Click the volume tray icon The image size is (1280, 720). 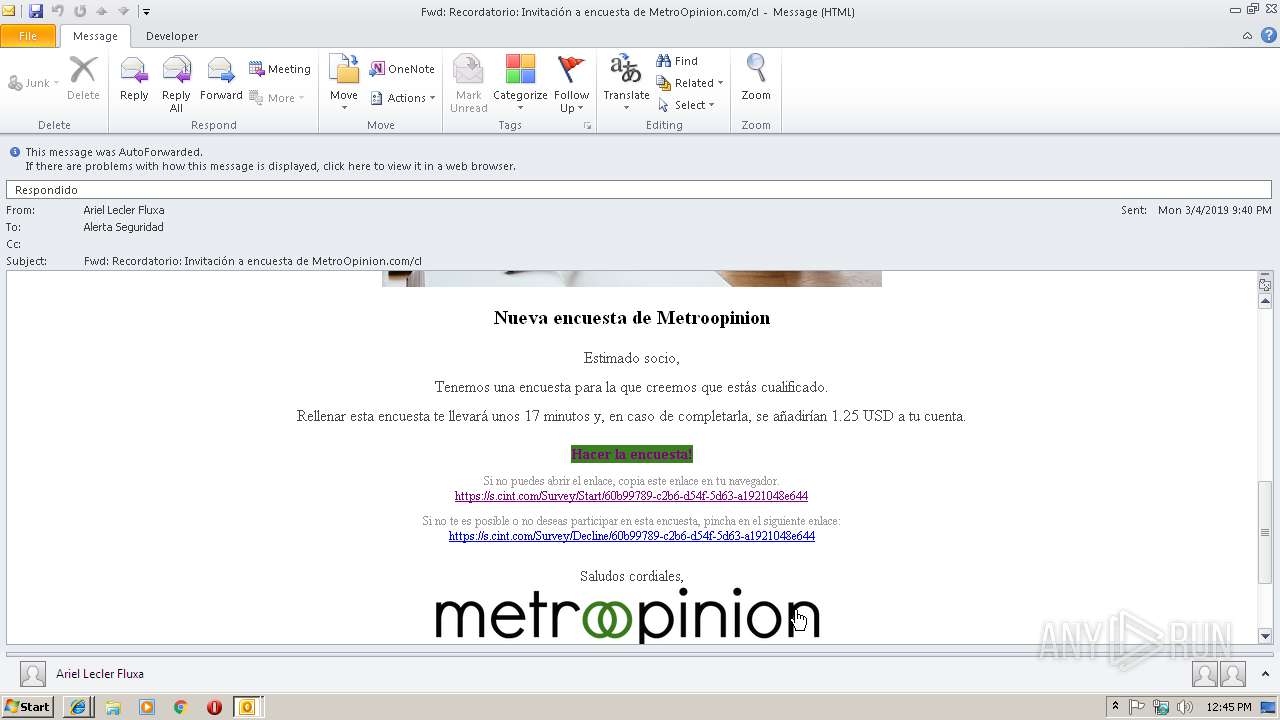coord(1185,707)
